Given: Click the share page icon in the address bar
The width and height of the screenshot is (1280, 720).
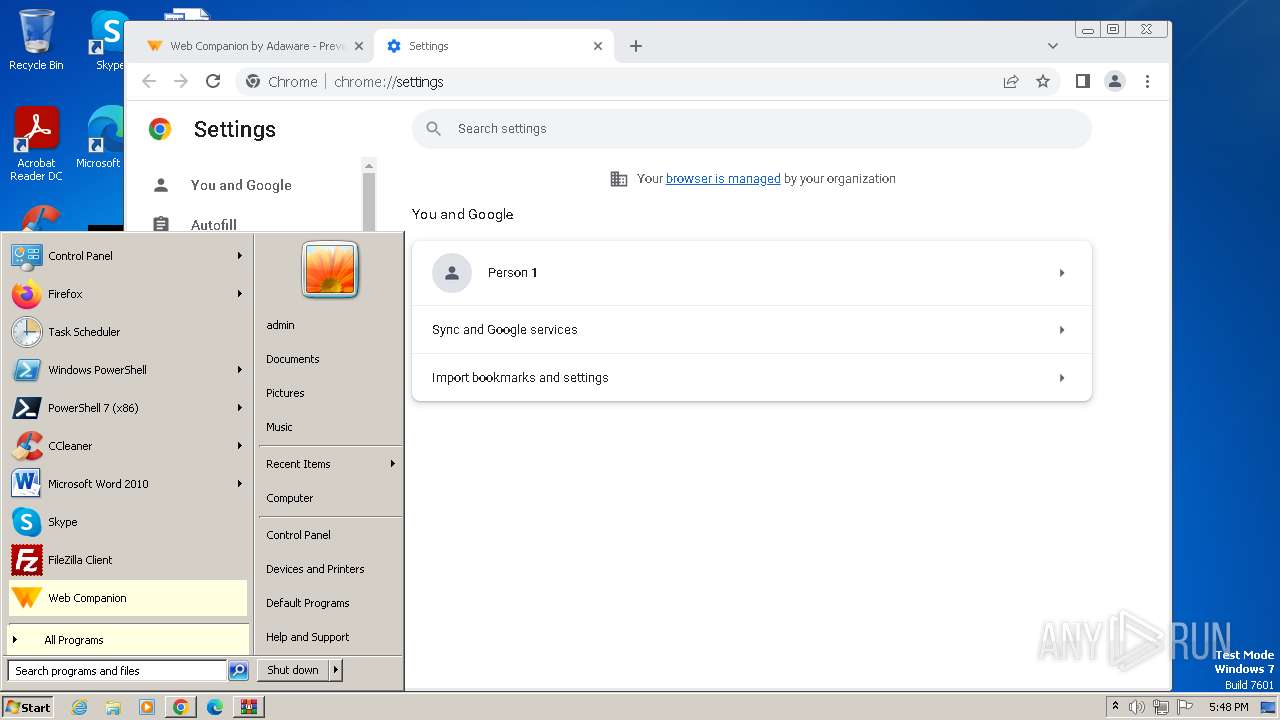Looking at the screenshot, I should coord(1011,82).
